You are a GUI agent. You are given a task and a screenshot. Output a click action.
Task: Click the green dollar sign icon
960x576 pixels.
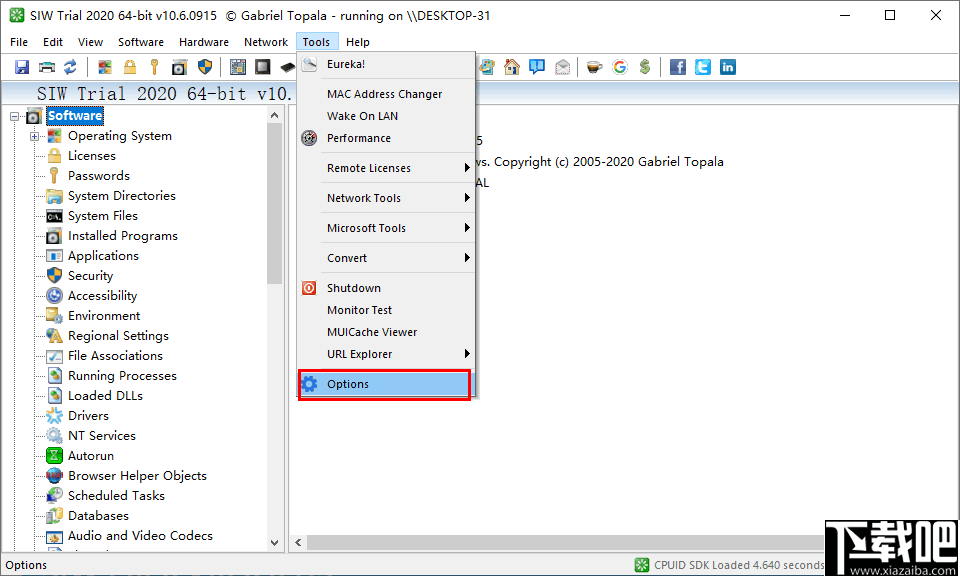click(645, 67)
